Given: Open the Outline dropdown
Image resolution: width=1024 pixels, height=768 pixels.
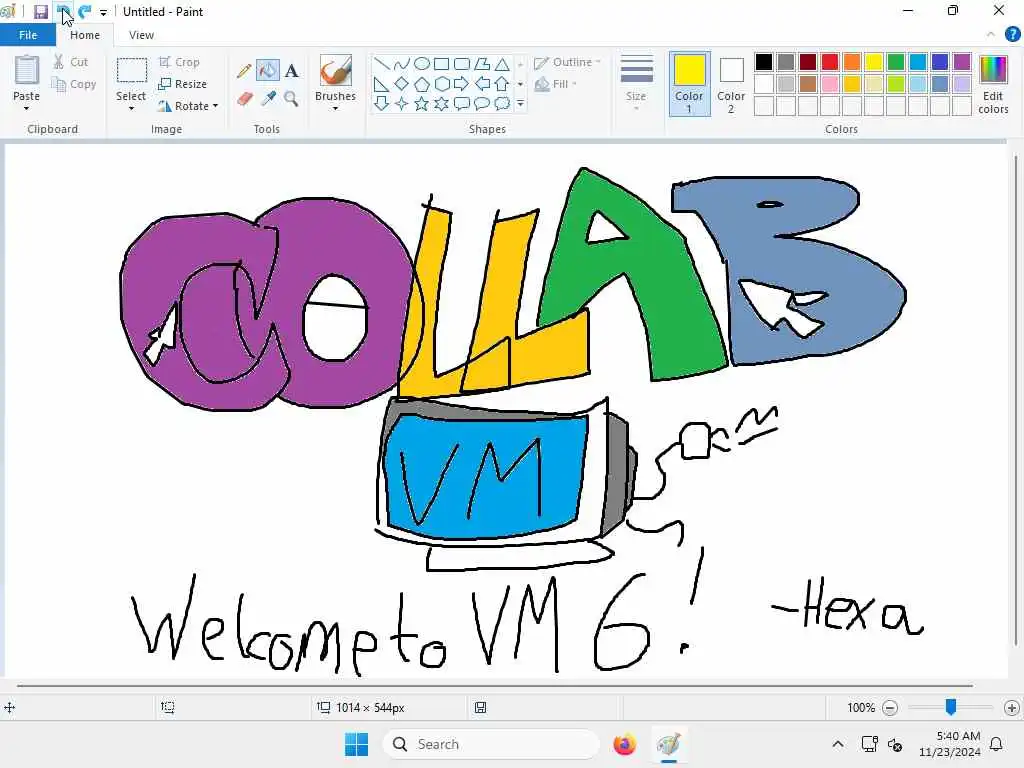Looking at the screenshot, I should click(568, 62).
